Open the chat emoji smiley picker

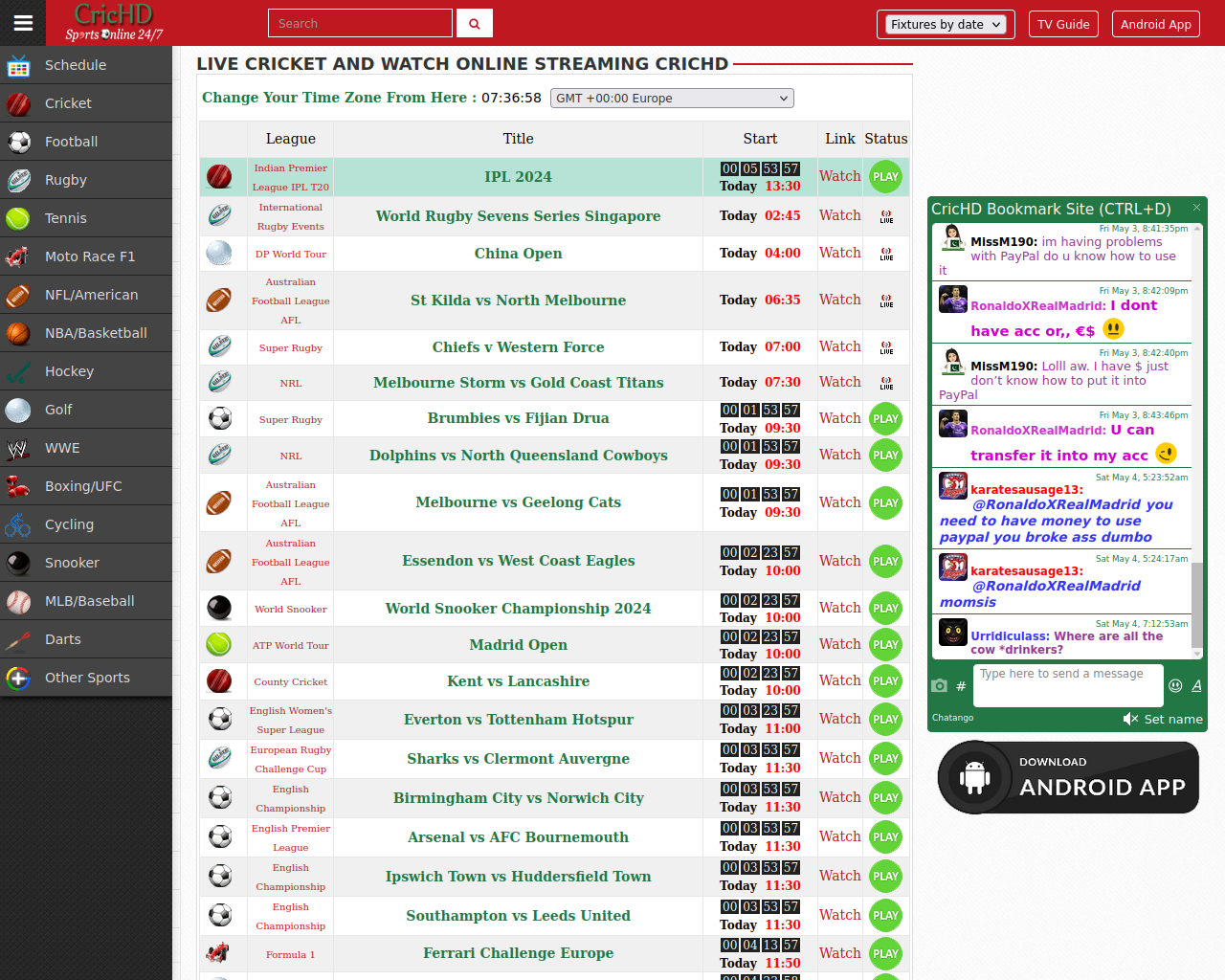tap(1175, 685)
